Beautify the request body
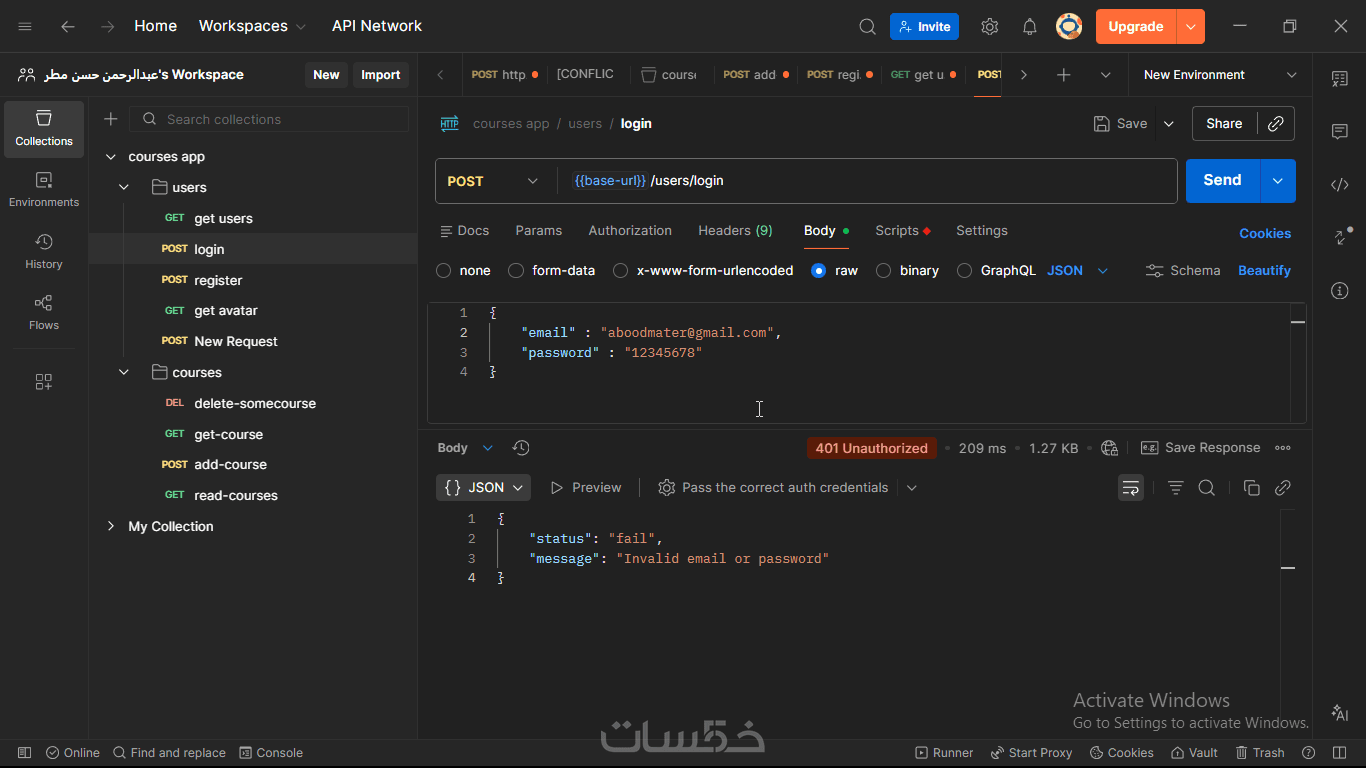The width and height of the screenshot is (1366, 768). pos(1264,271)
